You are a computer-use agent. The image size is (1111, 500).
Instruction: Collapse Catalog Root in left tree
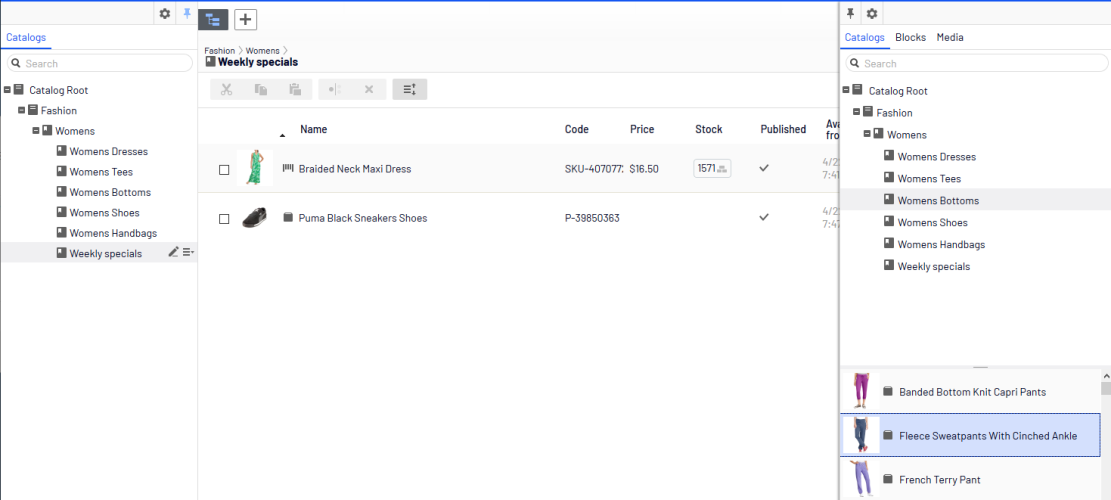7,90
